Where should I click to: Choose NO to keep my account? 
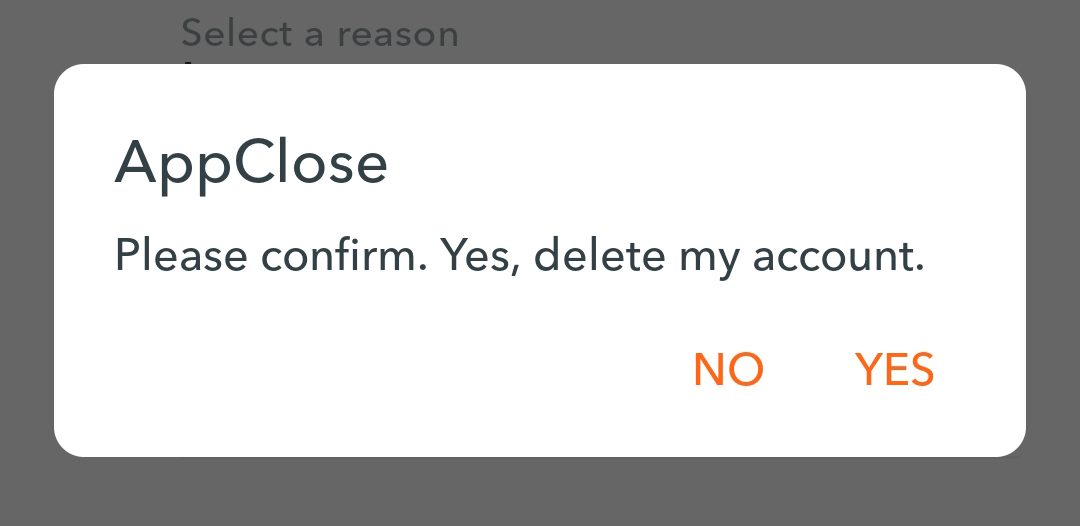coord(728,369)
